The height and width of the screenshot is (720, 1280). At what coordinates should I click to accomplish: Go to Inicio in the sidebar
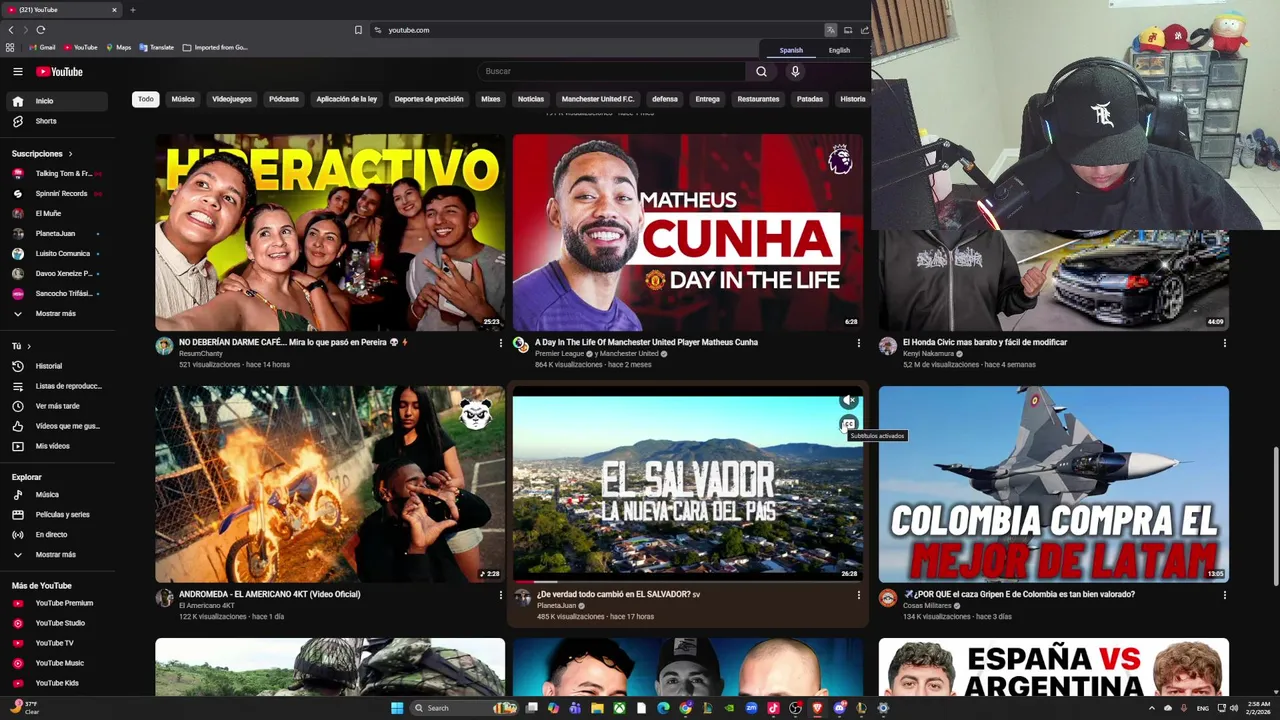tap(58, 101)
